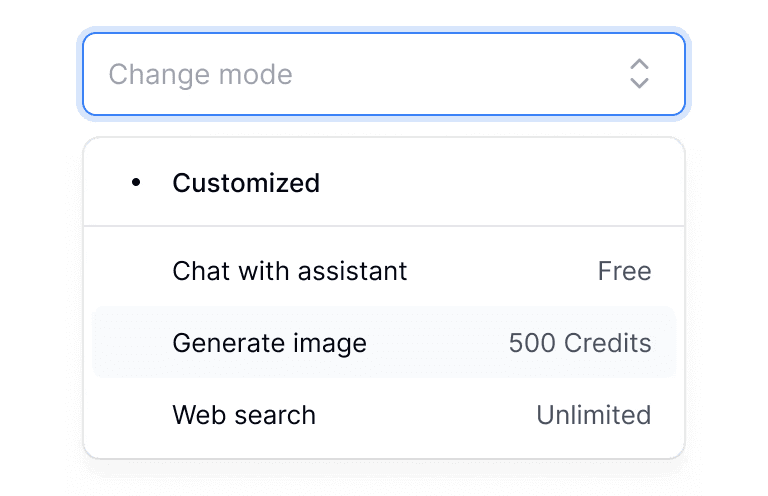Screen dimensions: 768x496
Task: Open the Change mode dropdown
Action: tap(384, 74)
